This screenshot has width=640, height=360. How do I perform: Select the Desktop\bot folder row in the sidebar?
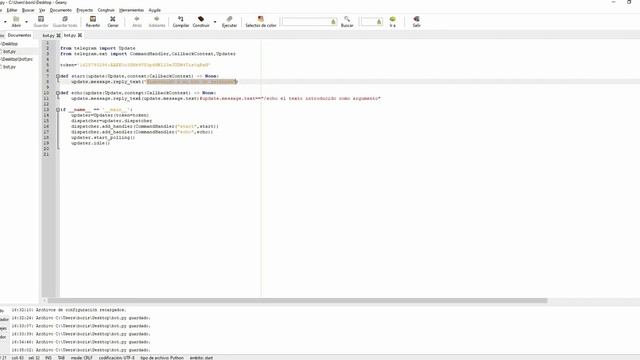click(x=17, y=59)
